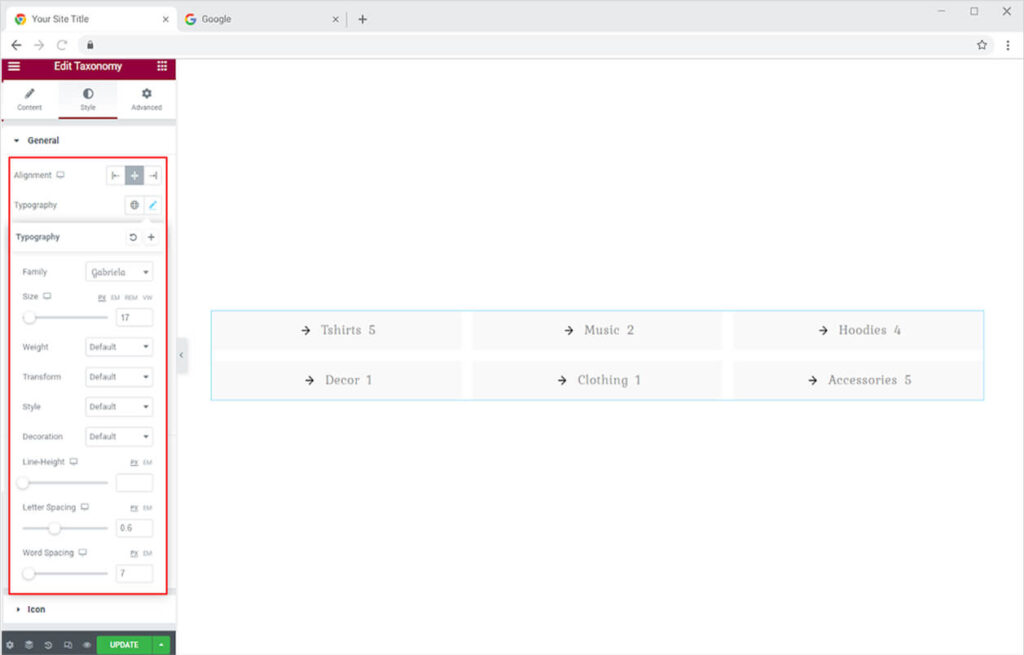Click the Word Spacing value input field
This screenshot has width=1024, height=655.
(134, 574)
